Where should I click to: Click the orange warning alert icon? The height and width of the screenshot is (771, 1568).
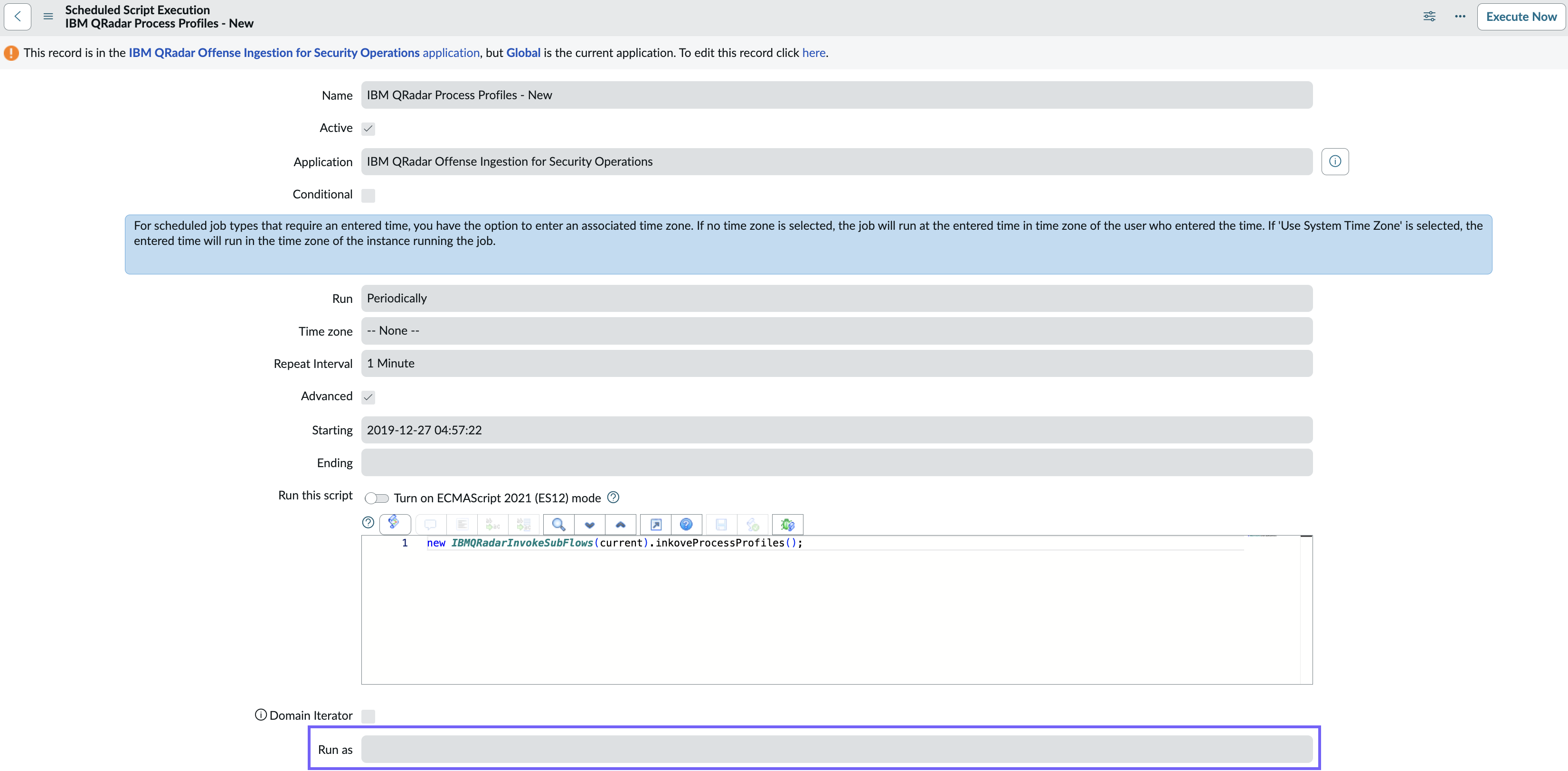click(11, 53)
